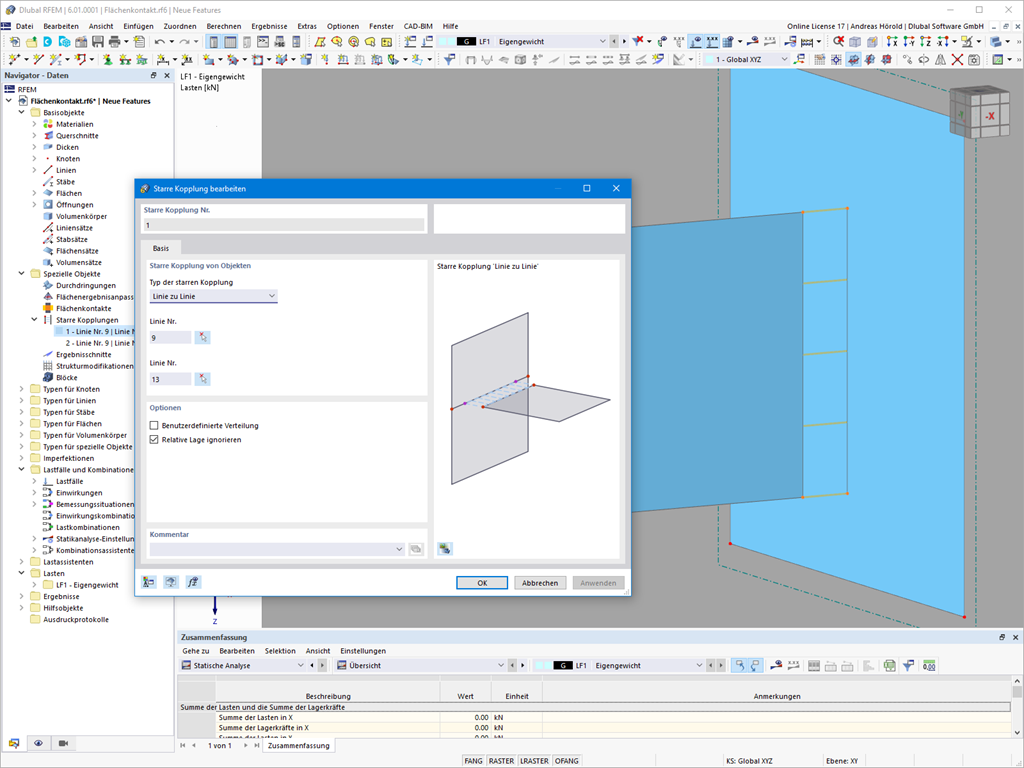Click the new node tool icon
Viewport: 1024px width, 768px height.
[x=14, y=59]
